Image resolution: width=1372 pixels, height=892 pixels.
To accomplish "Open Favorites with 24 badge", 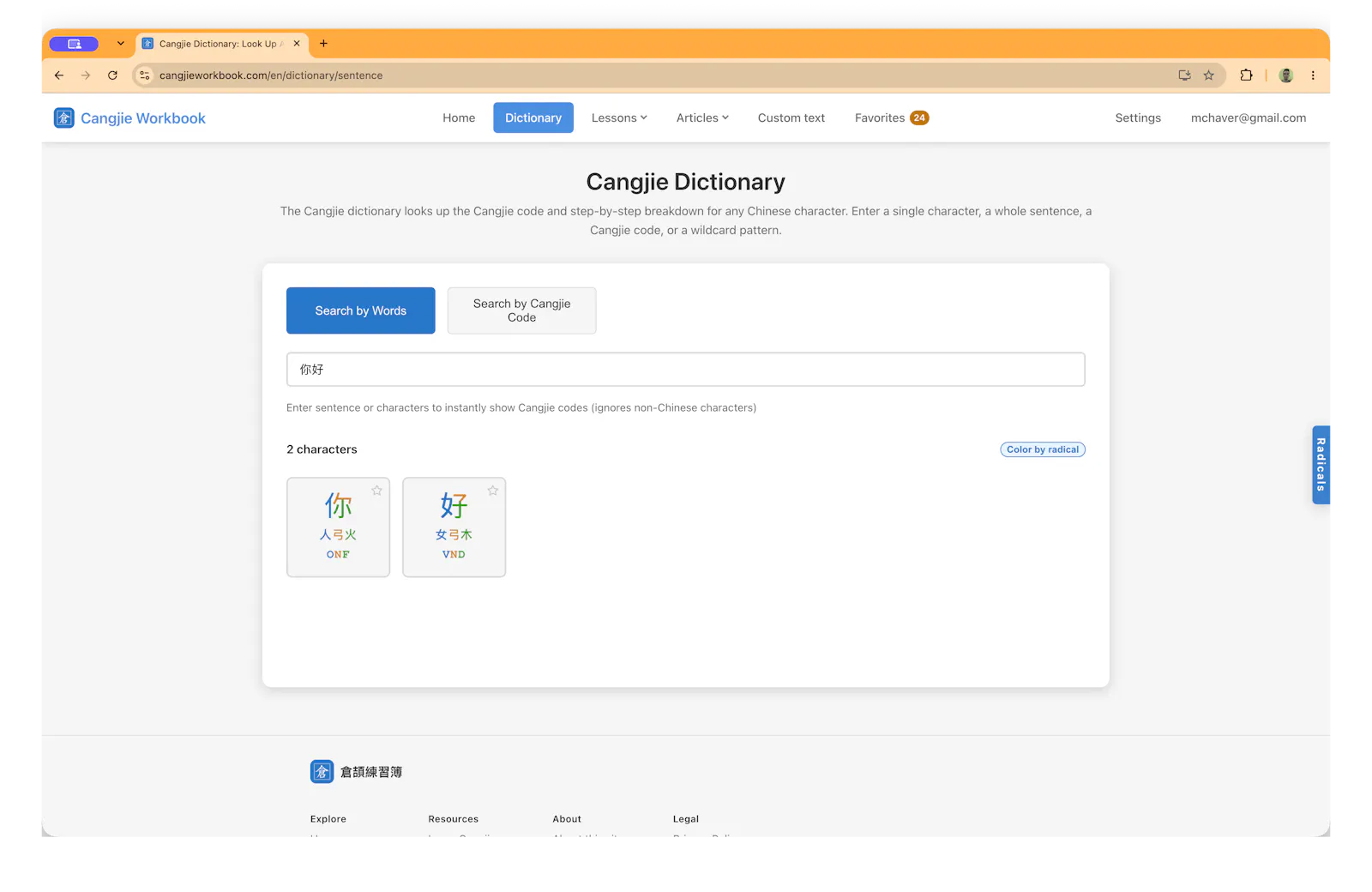I will point(892,118).
